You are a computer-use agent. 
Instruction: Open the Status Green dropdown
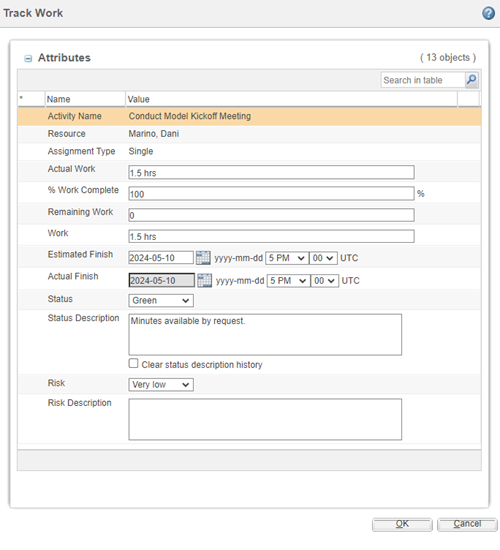pyautogui.click(x=161, y=301)
